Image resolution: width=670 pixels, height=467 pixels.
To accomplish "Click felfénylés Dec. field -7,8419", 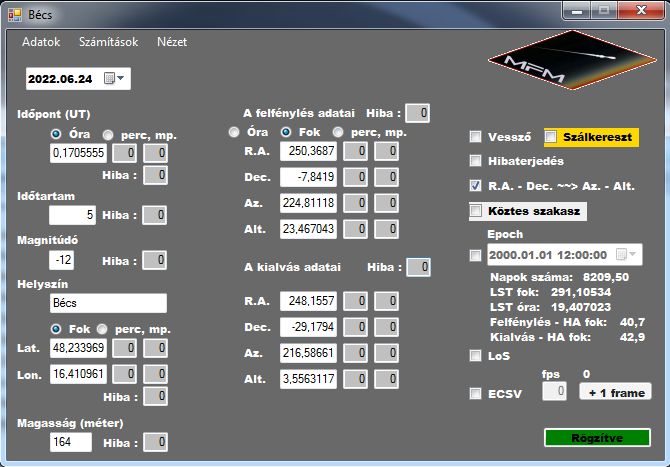I will click(308, 177).
